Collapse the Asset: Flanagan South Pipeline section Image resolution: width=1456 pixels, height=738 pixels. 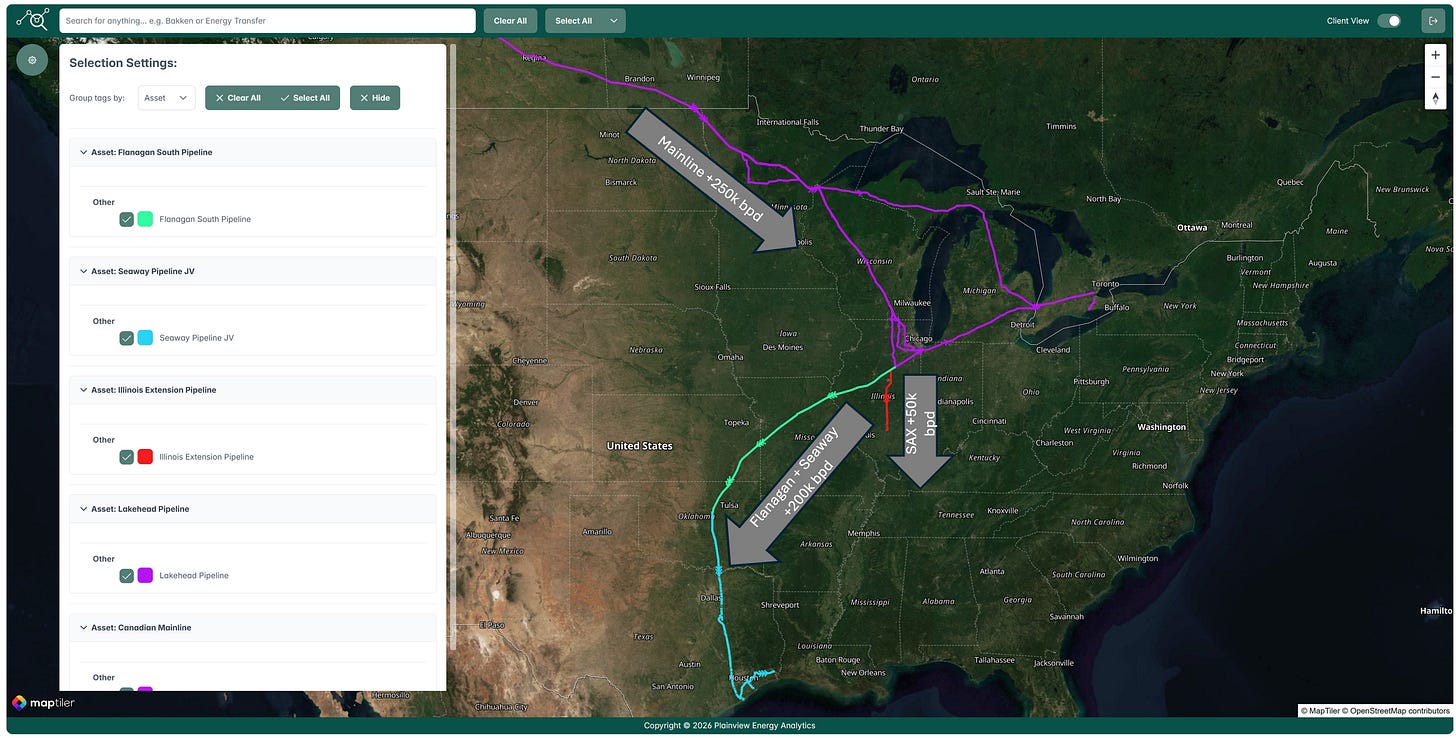(84, 152)
